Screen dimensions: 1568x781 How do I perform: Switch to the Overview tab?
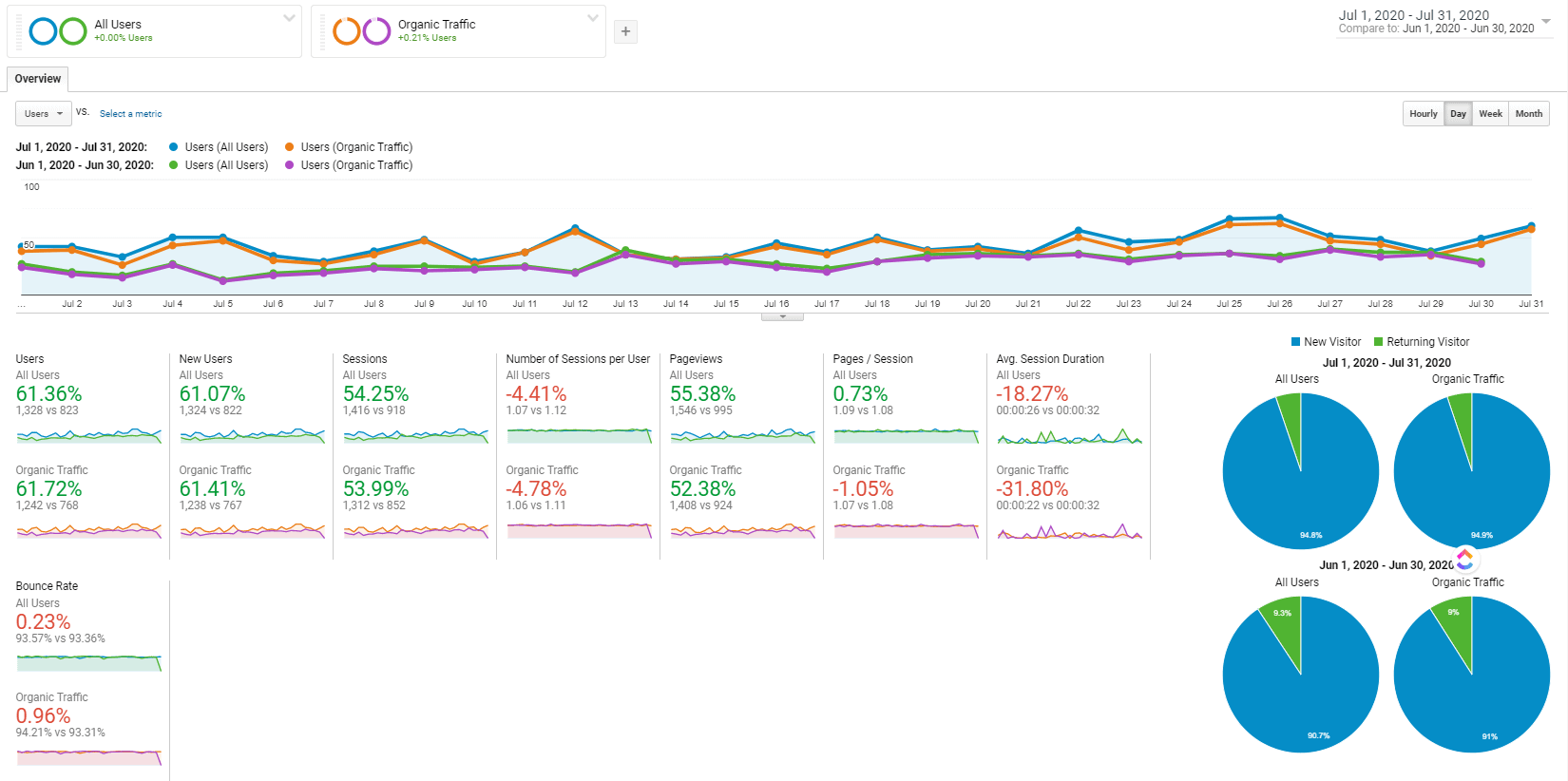pyautogui.click(x=38, y=79)
